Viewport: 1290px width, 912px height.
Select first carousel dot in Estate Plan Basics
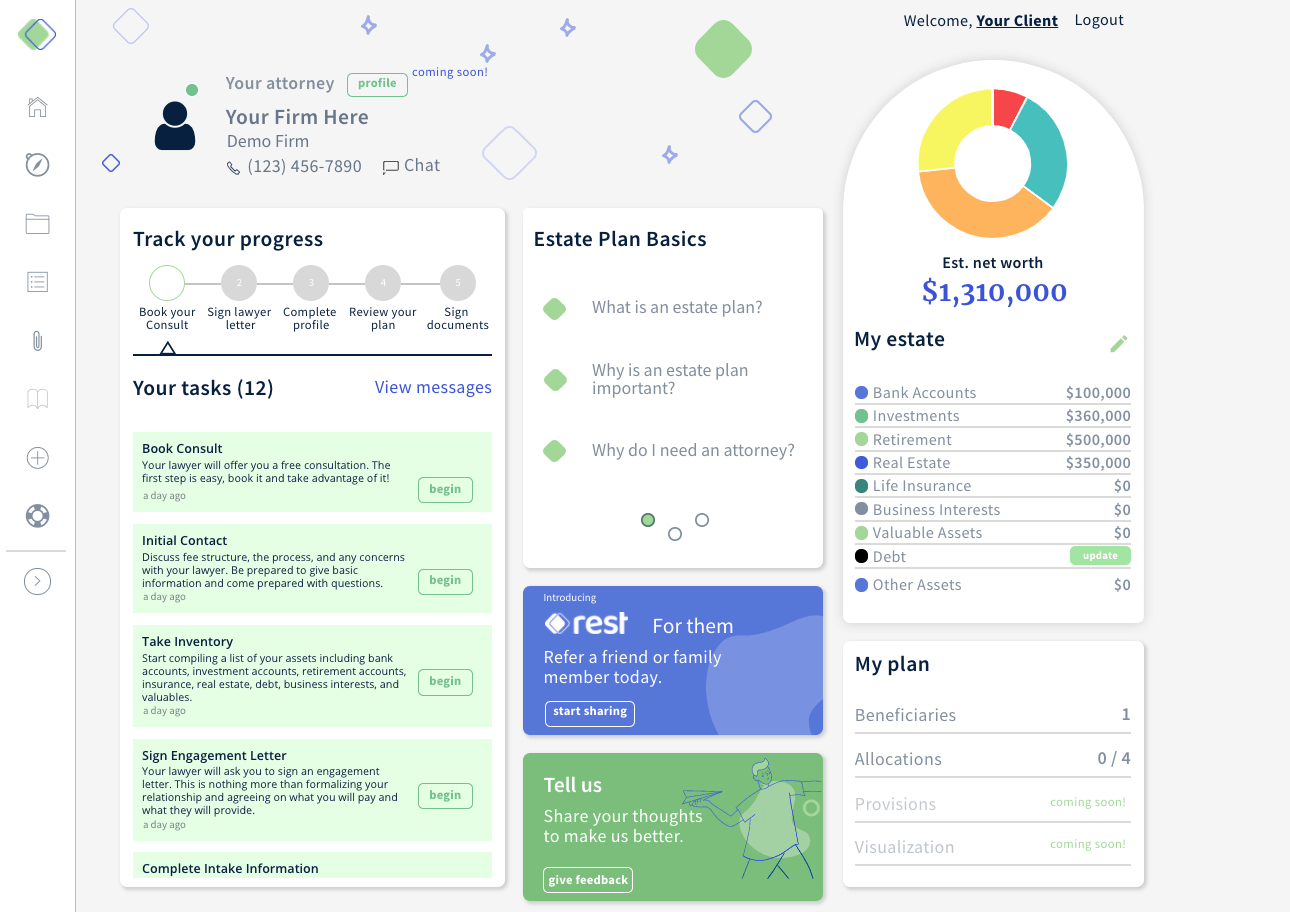coord(648,520)
